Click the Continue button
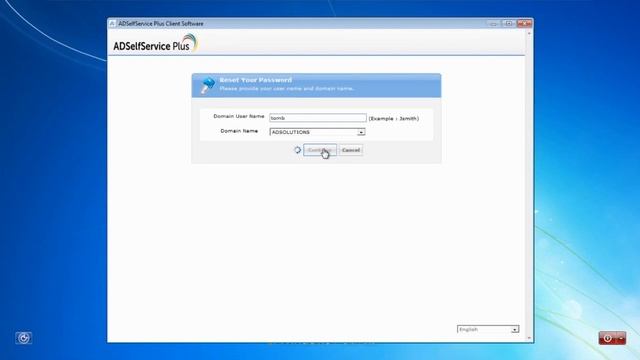This screenshot has height=360, width=640. [x=320, y=150]
